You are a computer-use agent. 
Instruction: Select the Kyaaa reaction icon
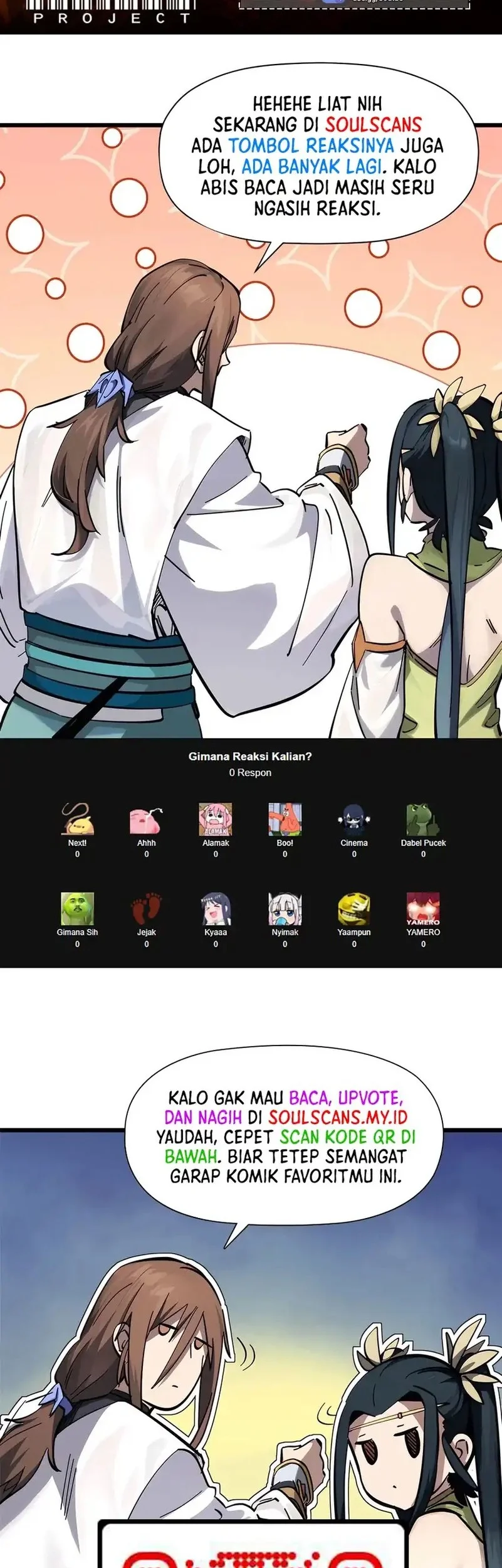click(216, 909)
